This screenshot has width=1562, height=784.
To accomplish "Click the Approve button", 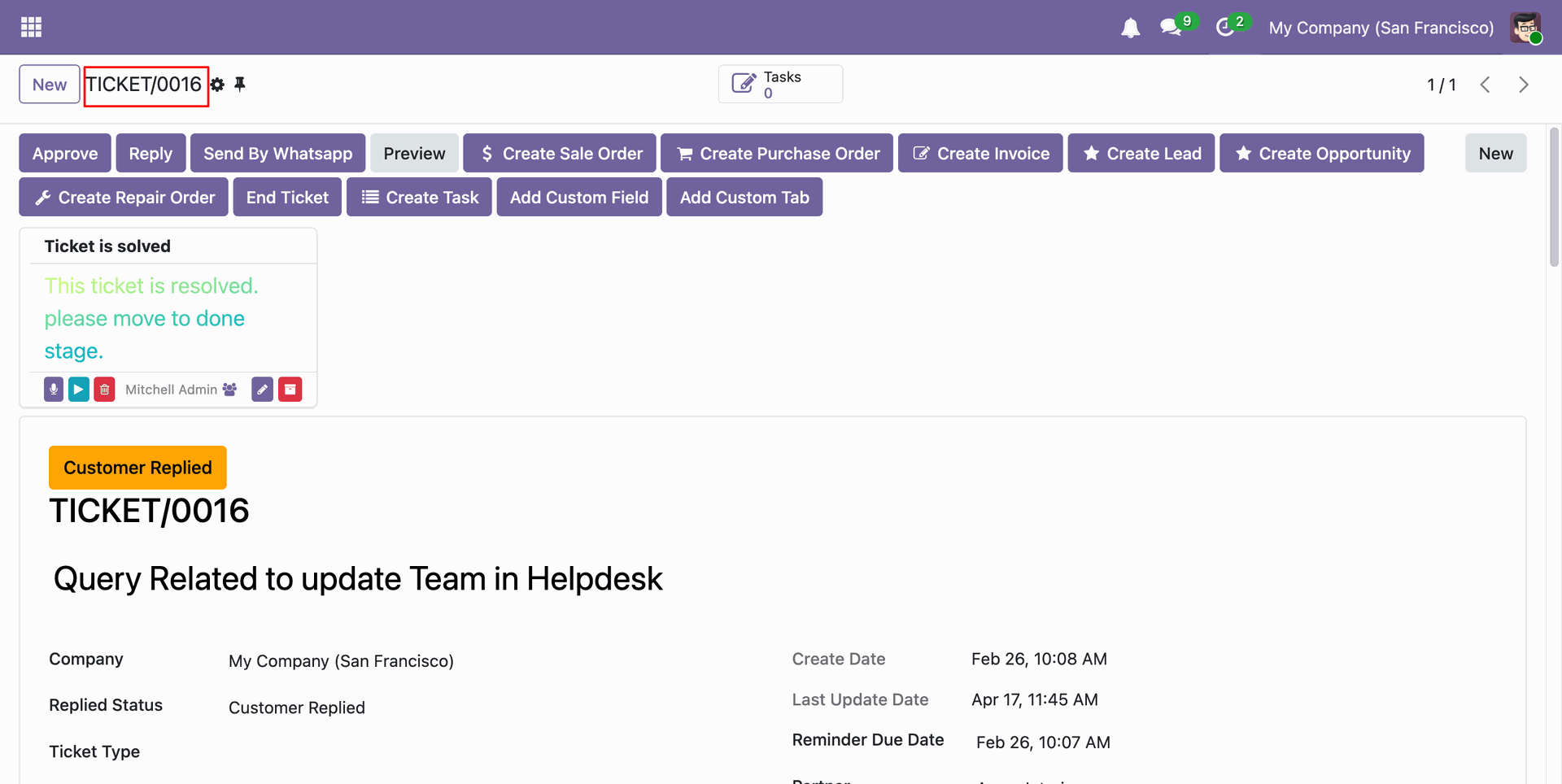I will tap(65, 153).
